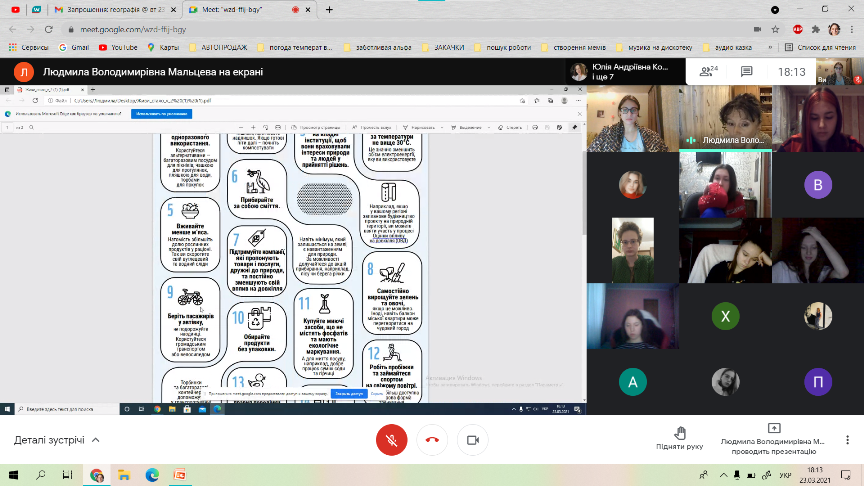Go back in browser history

pyautogui.click(x=13, y=29)
